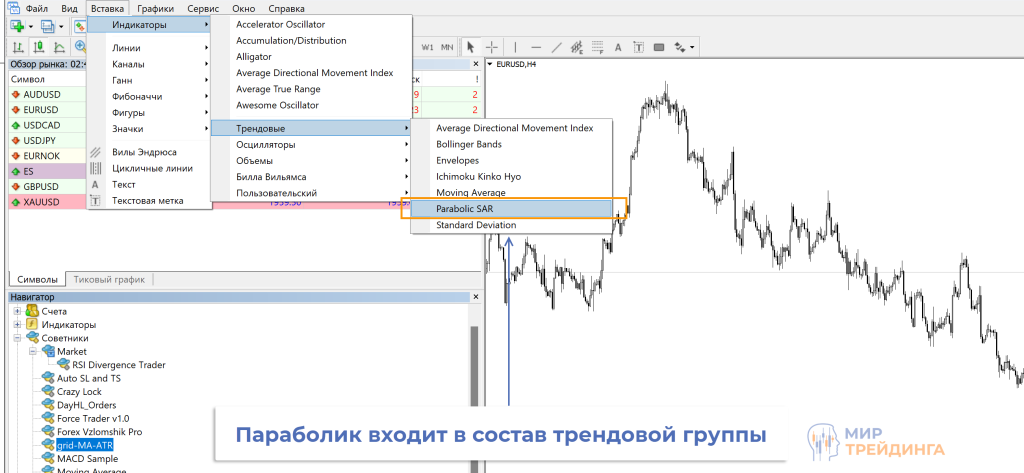
Task: Select RSI Divergence Trader advisor
Action: [x=119, y=365]
